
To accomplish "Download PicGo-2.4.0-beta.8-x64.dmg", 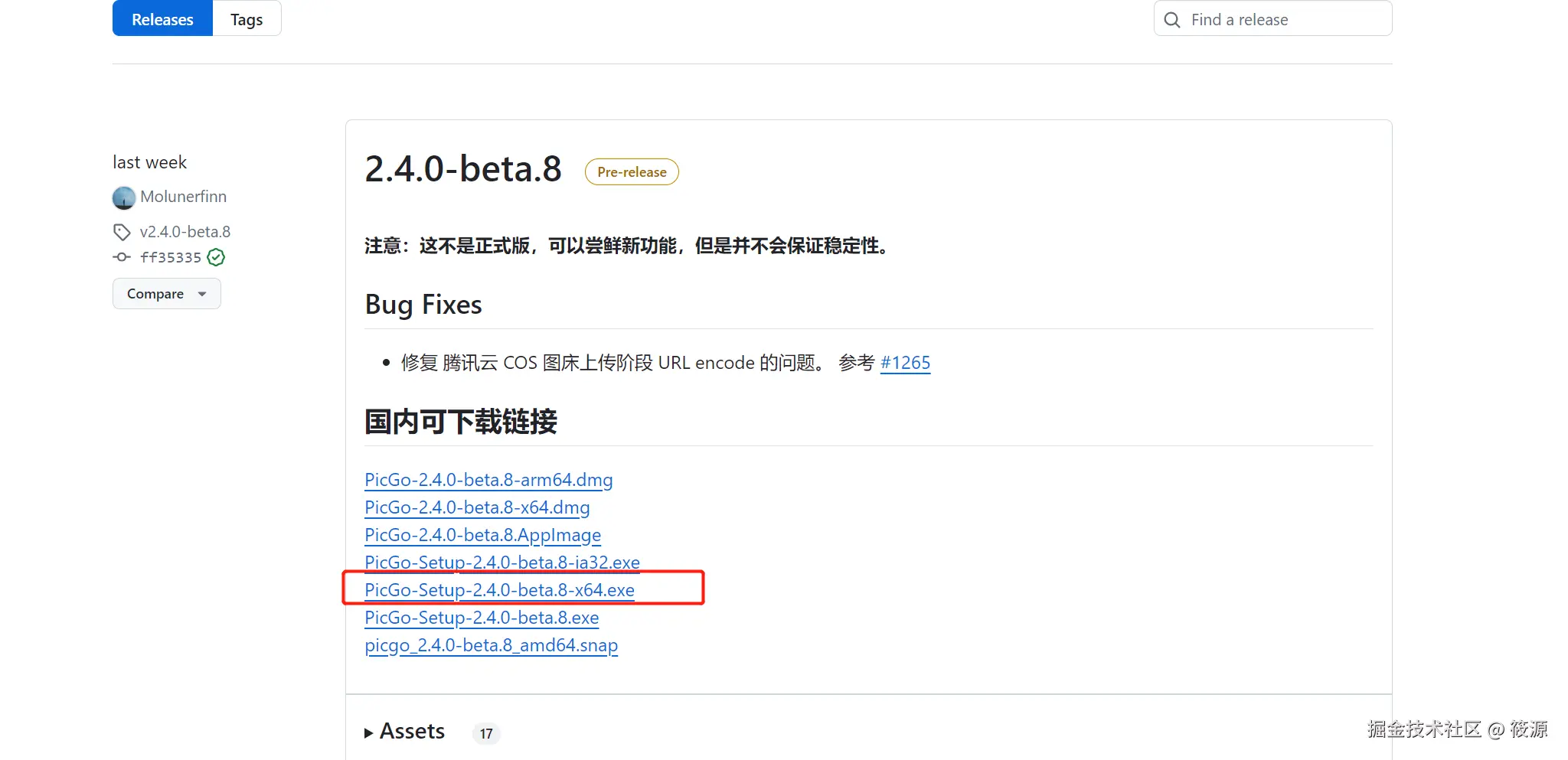I will (477, 507).
